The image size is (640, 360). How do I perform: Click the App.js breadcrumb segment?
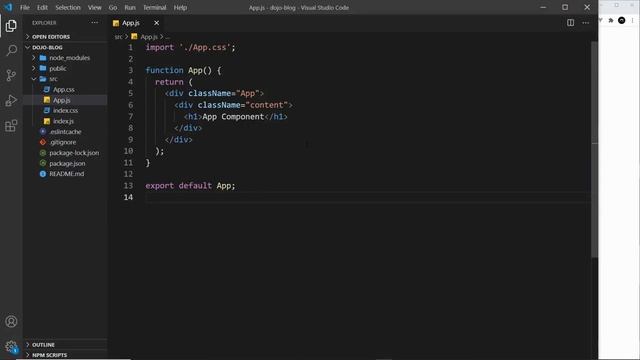pyautogui.click(x=144, y=37)
